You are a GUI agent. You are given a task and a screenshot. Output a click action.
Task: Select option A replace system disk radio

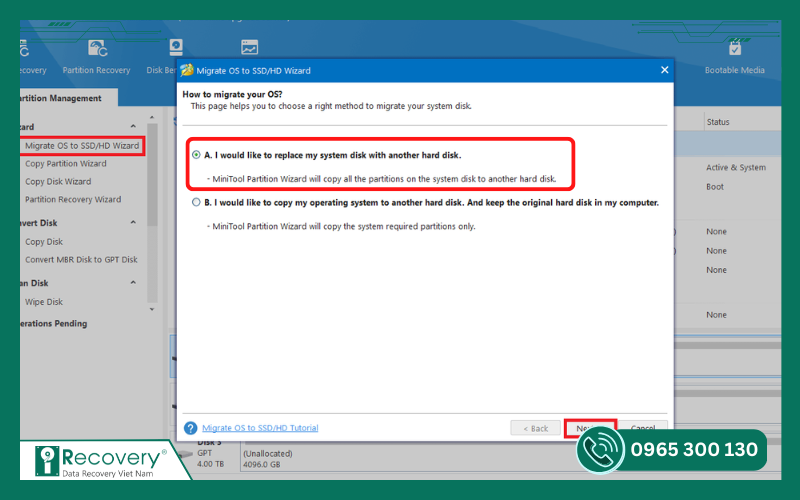(196, 155)
